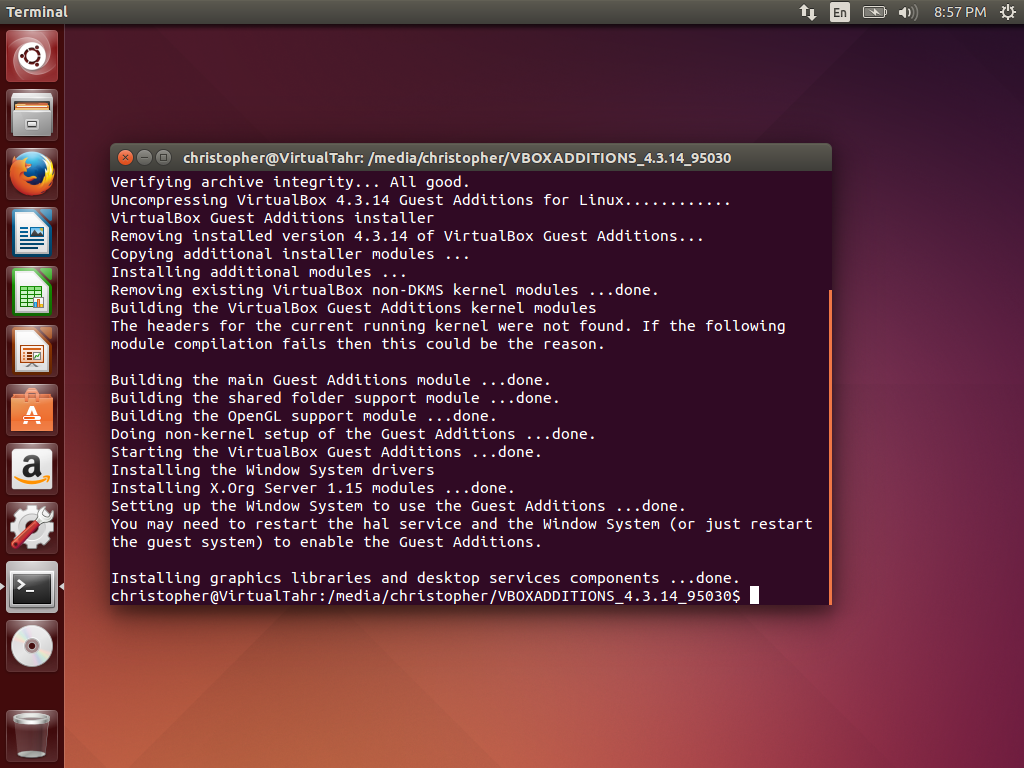The image size is (1024, 768).
Task: Open the Files manager from launcher
Action: coord(32,115)
